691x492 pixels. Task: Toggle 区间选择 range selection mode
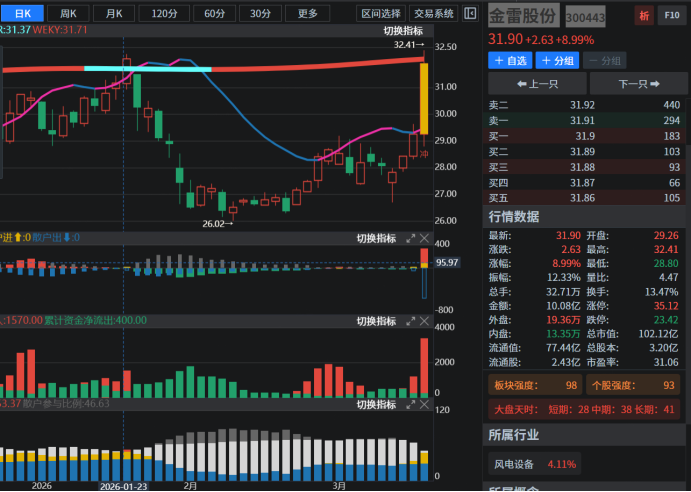click(381, 14)
